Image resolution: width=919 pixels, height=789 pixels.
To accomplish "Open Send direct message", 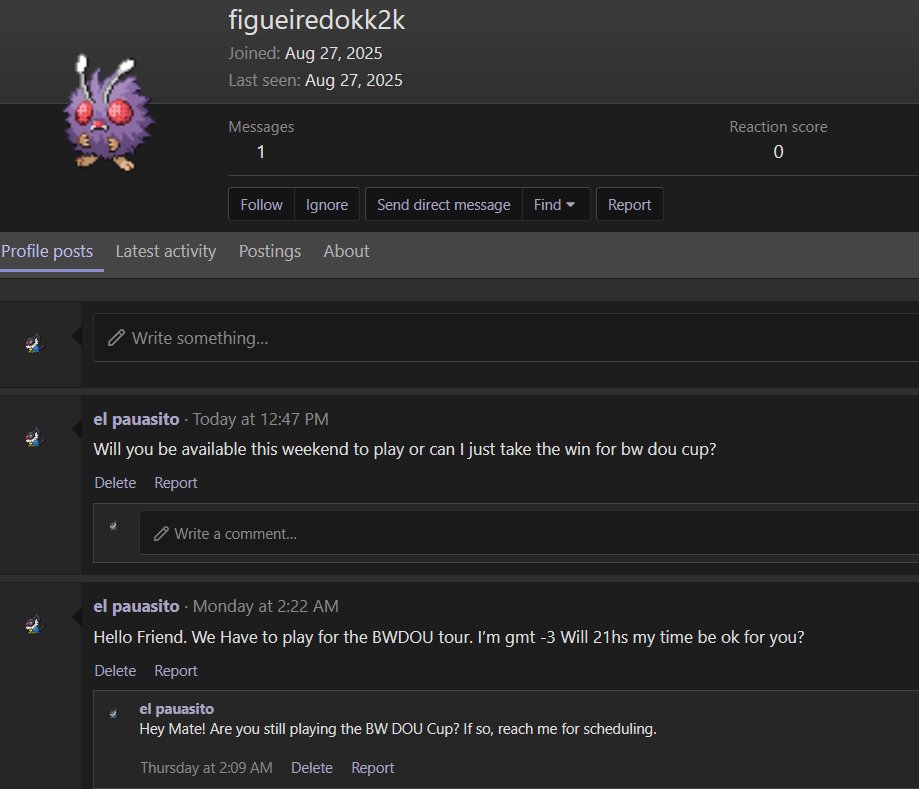I will coord(444,205).
